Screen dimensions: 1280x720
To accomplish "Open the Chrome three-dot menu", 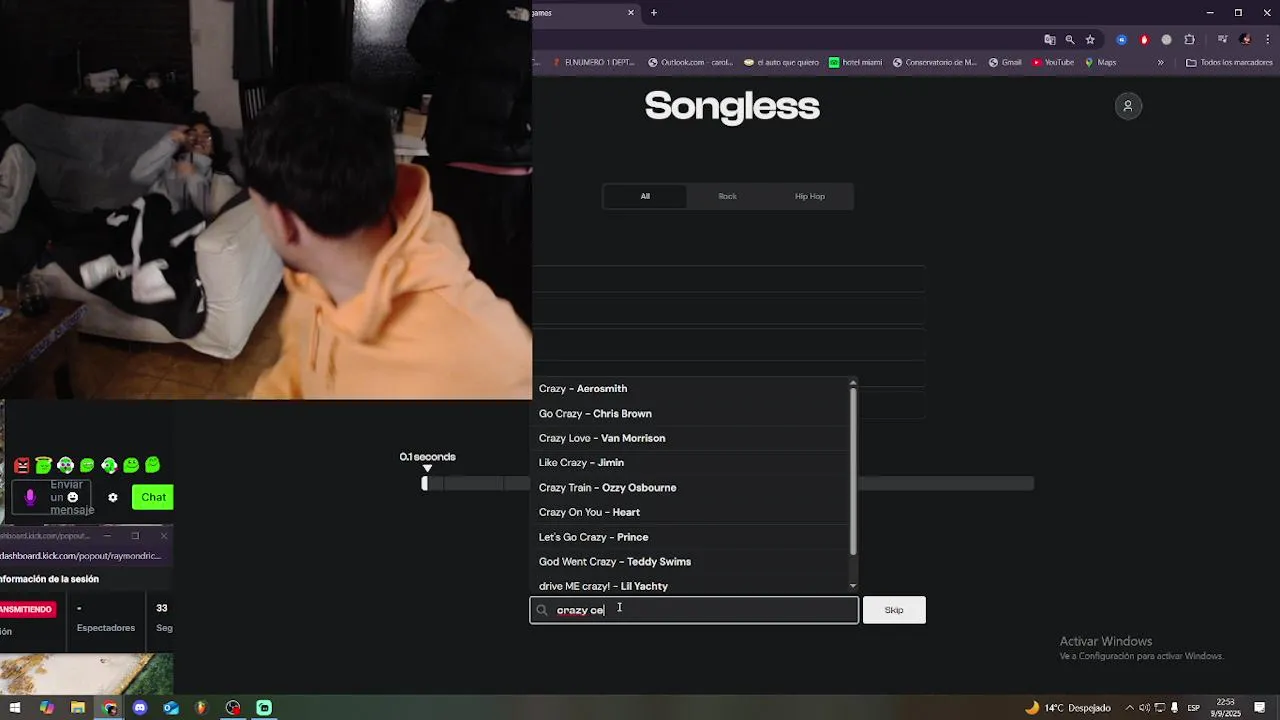I will click(1266, 40).
